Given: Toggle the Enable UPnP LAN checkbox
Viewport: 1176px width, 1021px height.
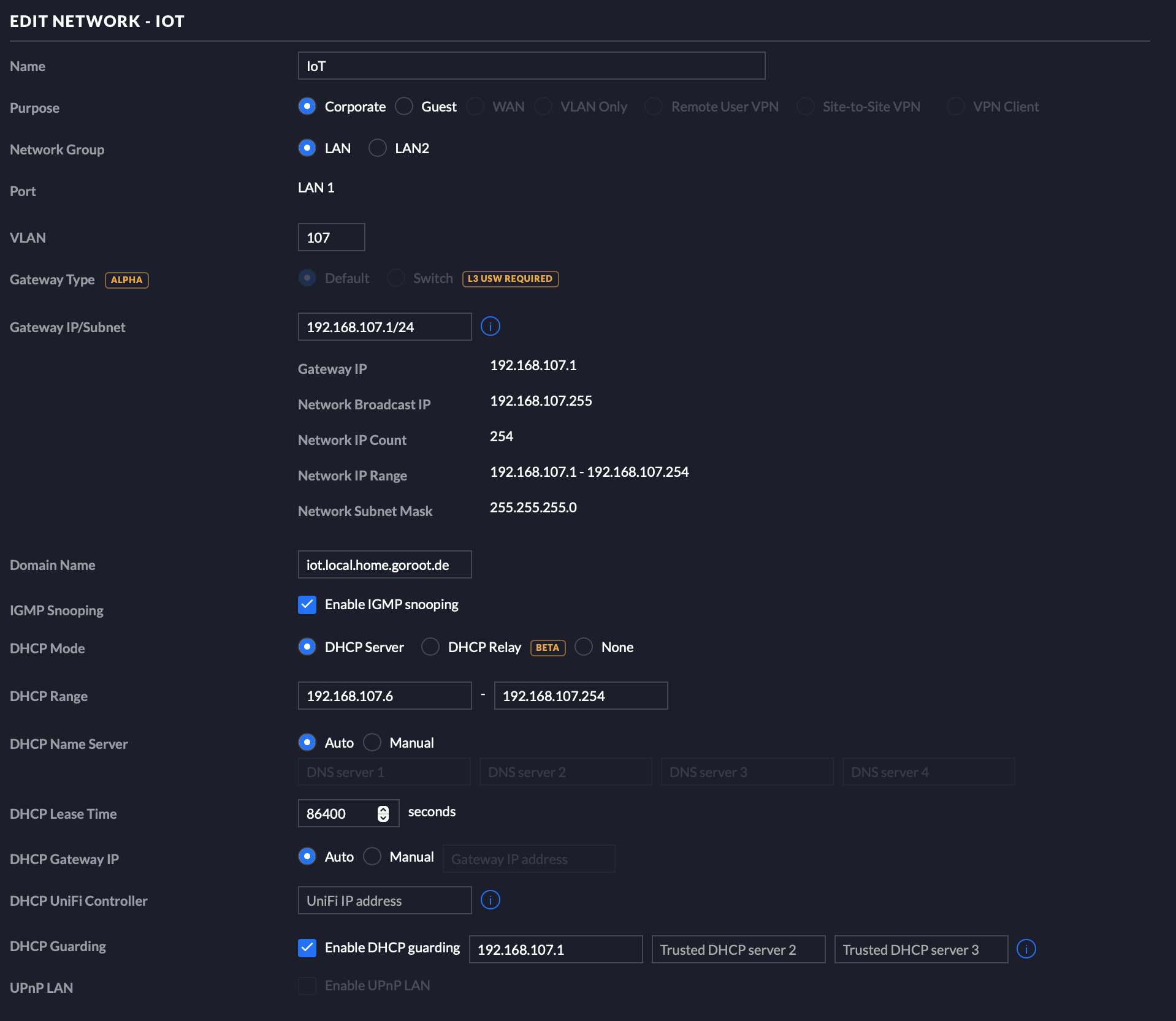Looking at the screenshot, I should tap(307, 985).
